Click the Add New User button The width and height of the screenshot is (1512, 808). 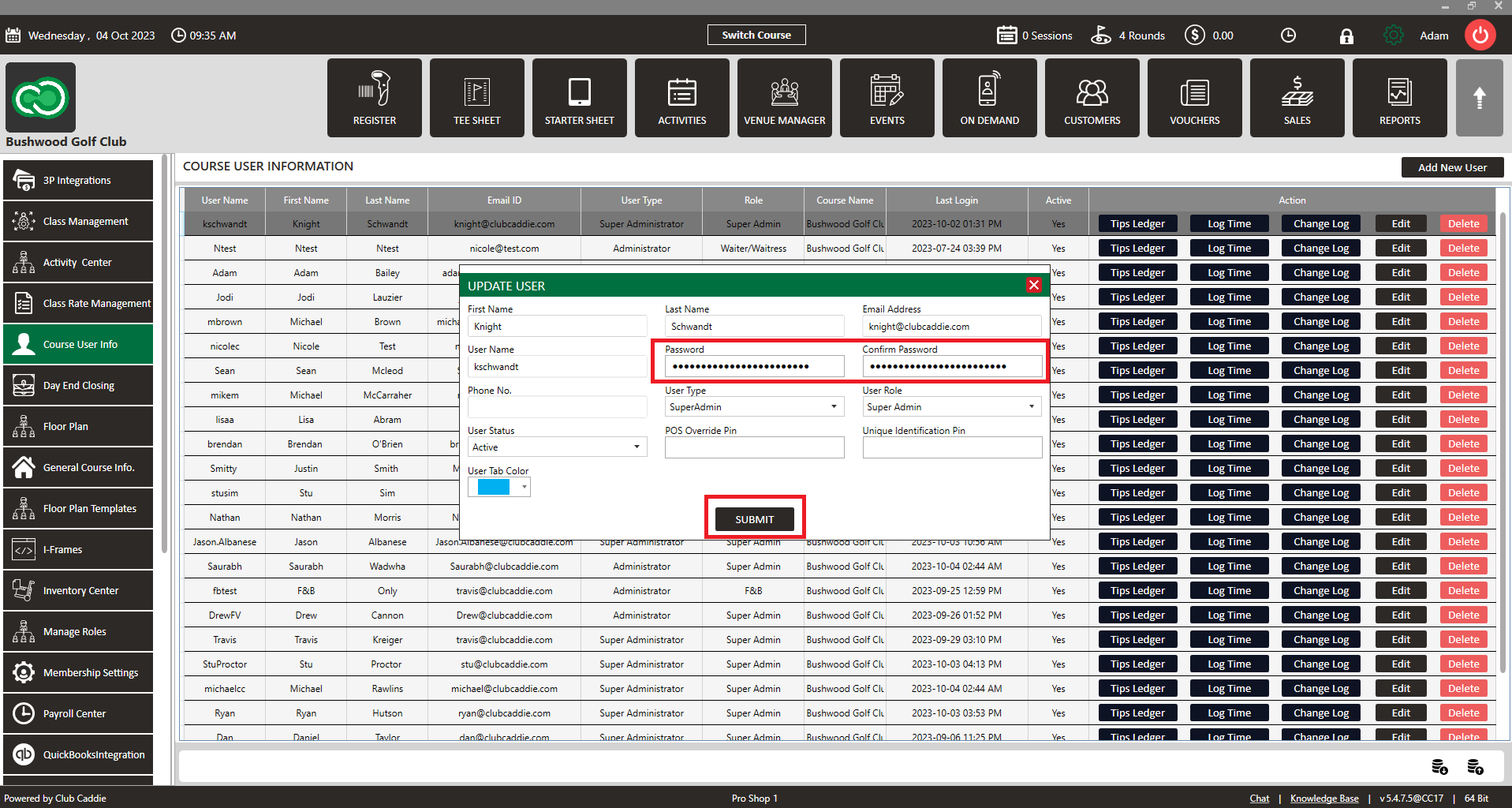click(x=1451, y=167)
